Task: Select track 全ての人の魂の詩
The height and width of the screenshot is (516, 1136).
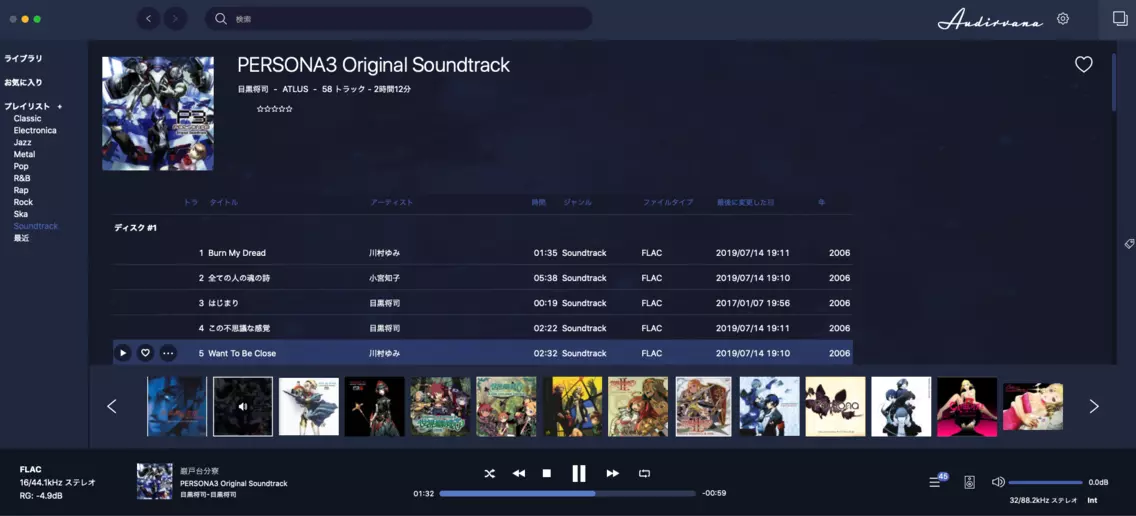Action: pos(483,278)
